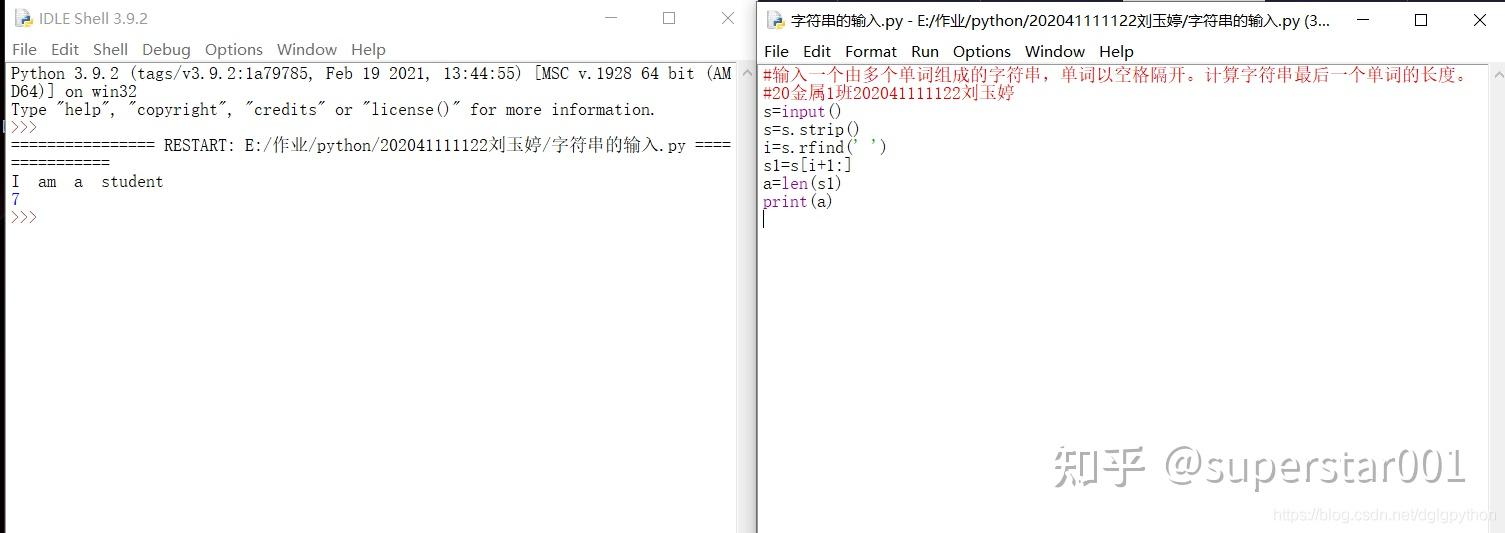Maximize the 字符串的输入.py editor window
This screenshot has height=533, width=1505.
pos(1421,20)
